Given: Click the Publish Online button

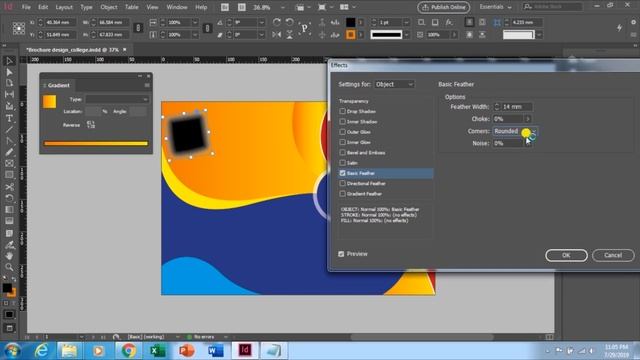Looking at the screenshot, I should click(x=443, y=7).
